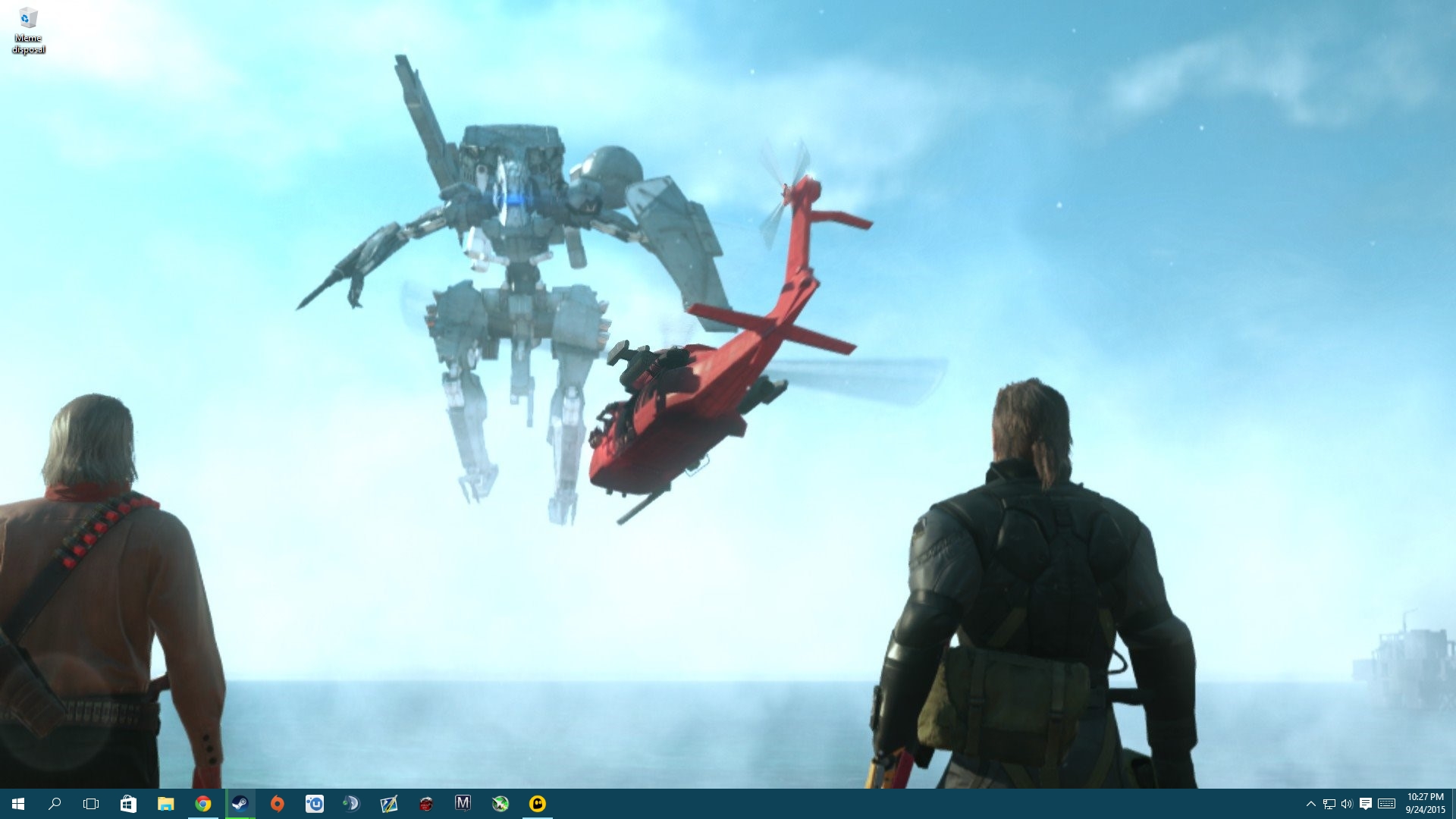The height and width of the screenshot is (819, 1456).
Task: Open TeamSpeak from the taskbar
Action: 351,804
